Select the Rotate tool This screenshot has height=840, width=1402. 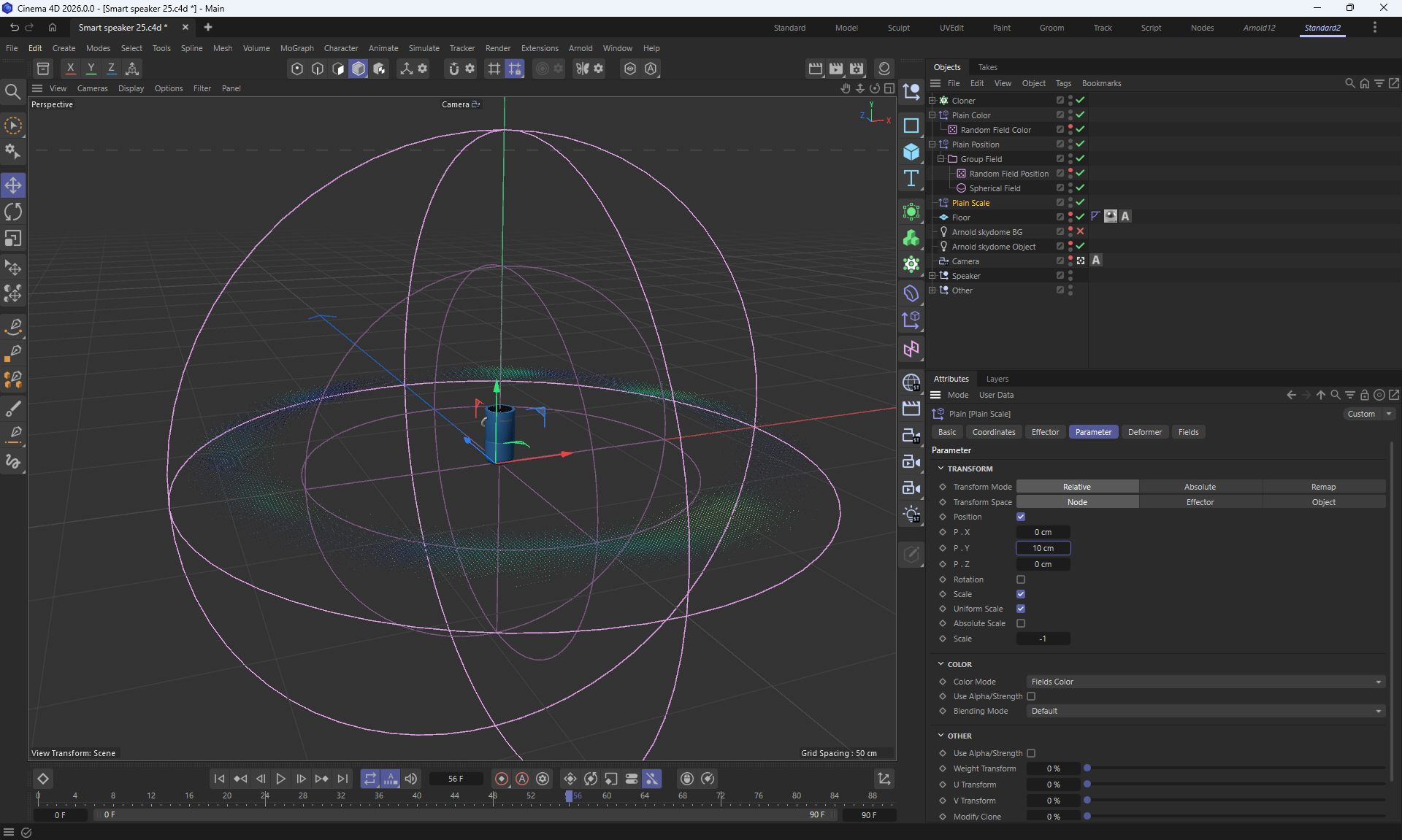point(13,212)
